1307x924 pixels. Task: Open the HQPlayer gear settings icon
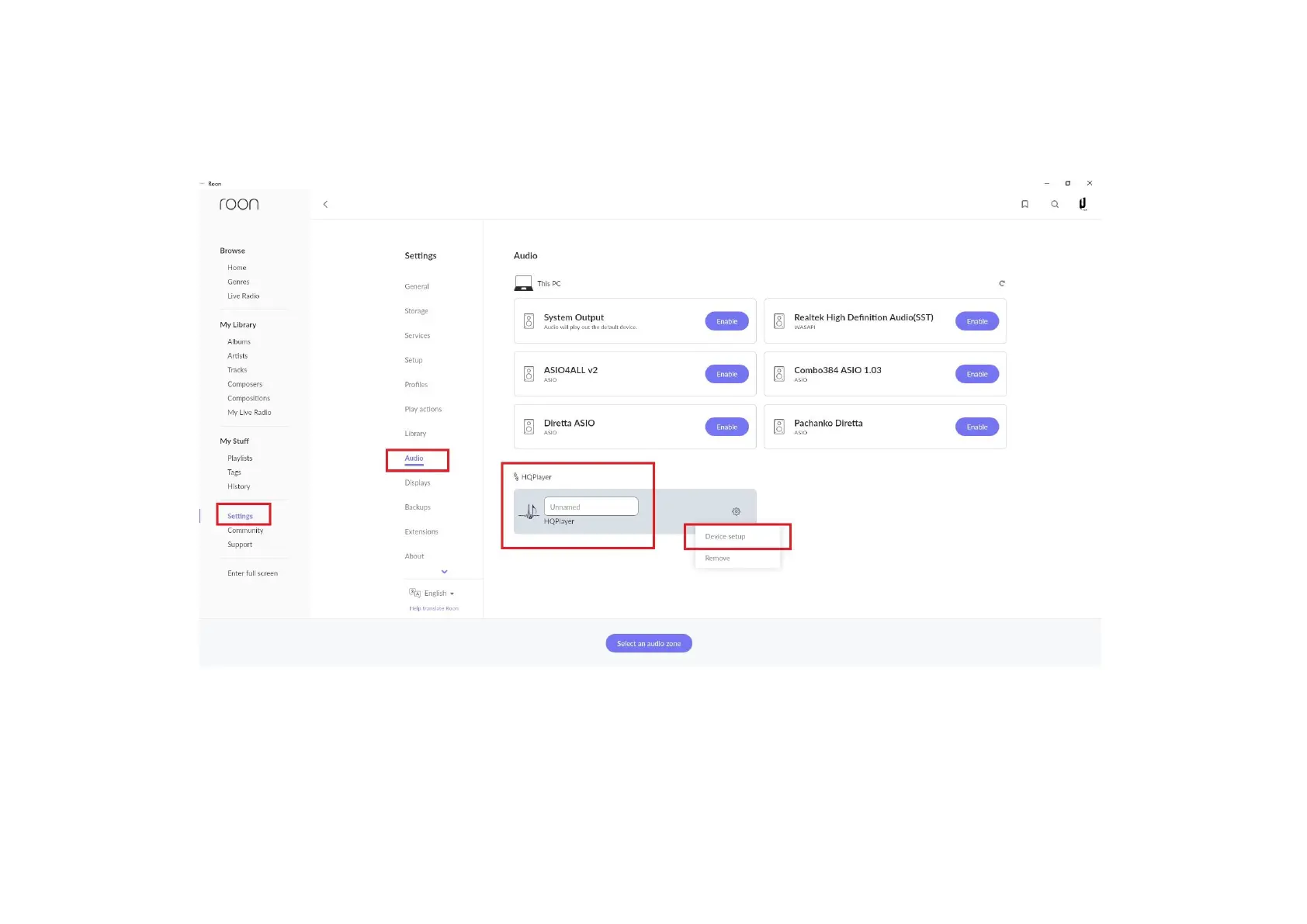point(736,511)
